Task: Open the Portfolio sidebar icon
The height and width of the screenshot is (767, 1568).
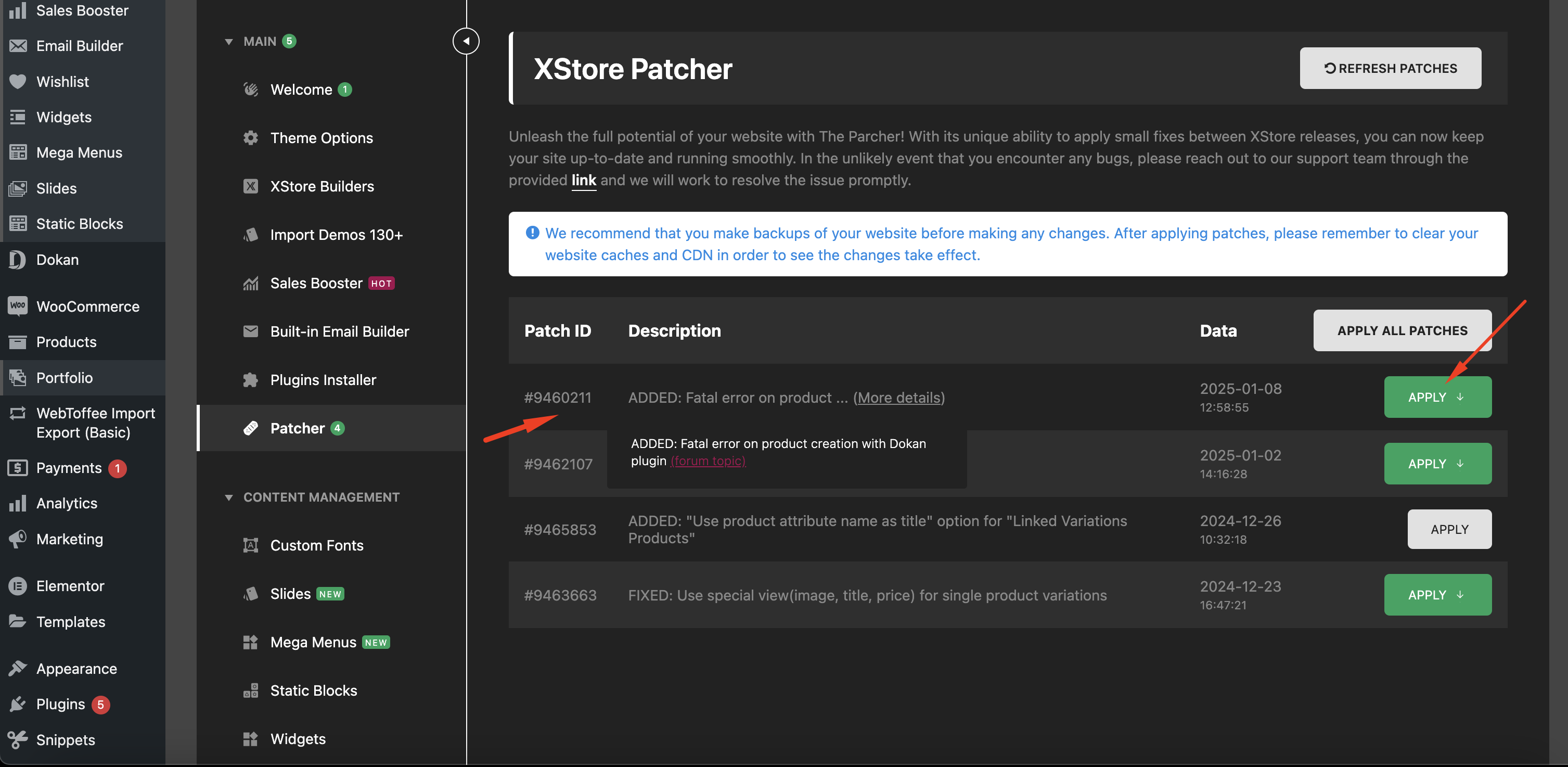Action: click(18, 377)
